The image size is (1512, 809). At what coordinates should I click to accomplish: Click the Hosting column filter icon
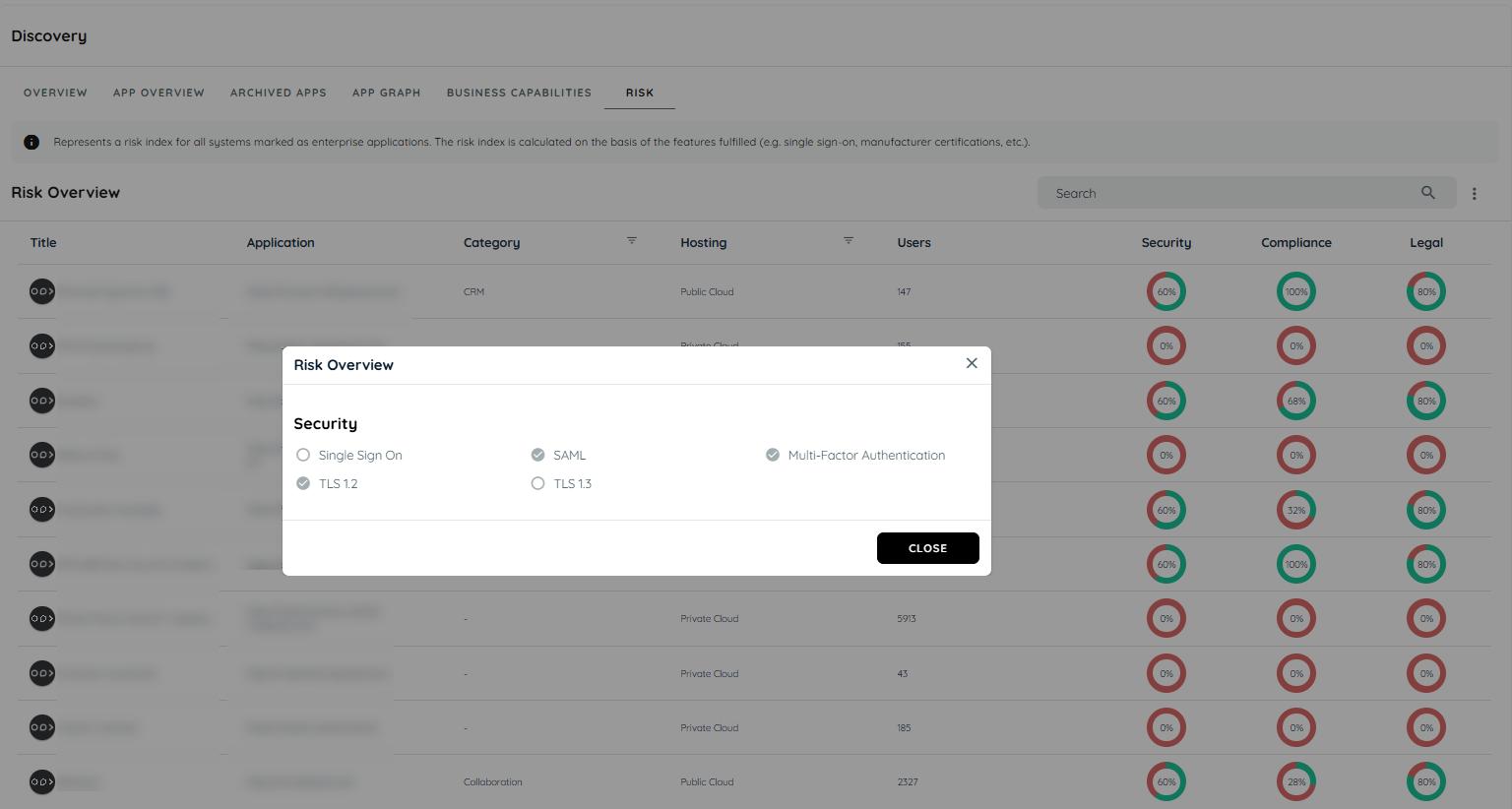click(x=849, y=241)
